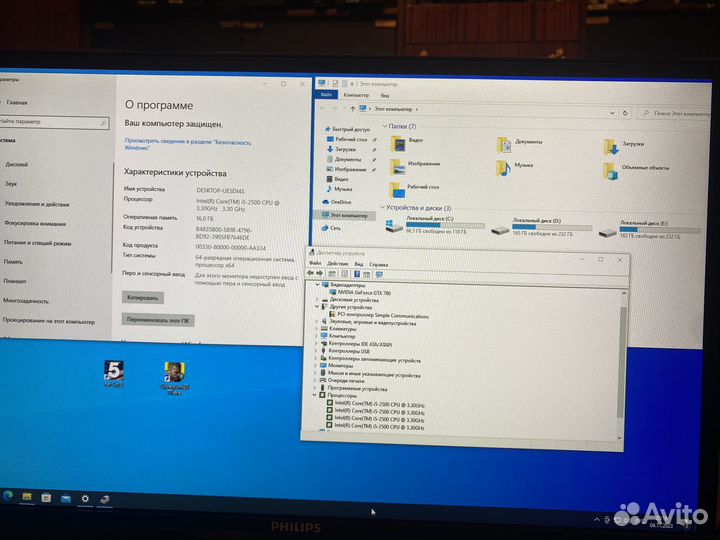Open Файл menu in Device Manager
This screenshot has height=540, width=720.
click(x=315, y=263)
